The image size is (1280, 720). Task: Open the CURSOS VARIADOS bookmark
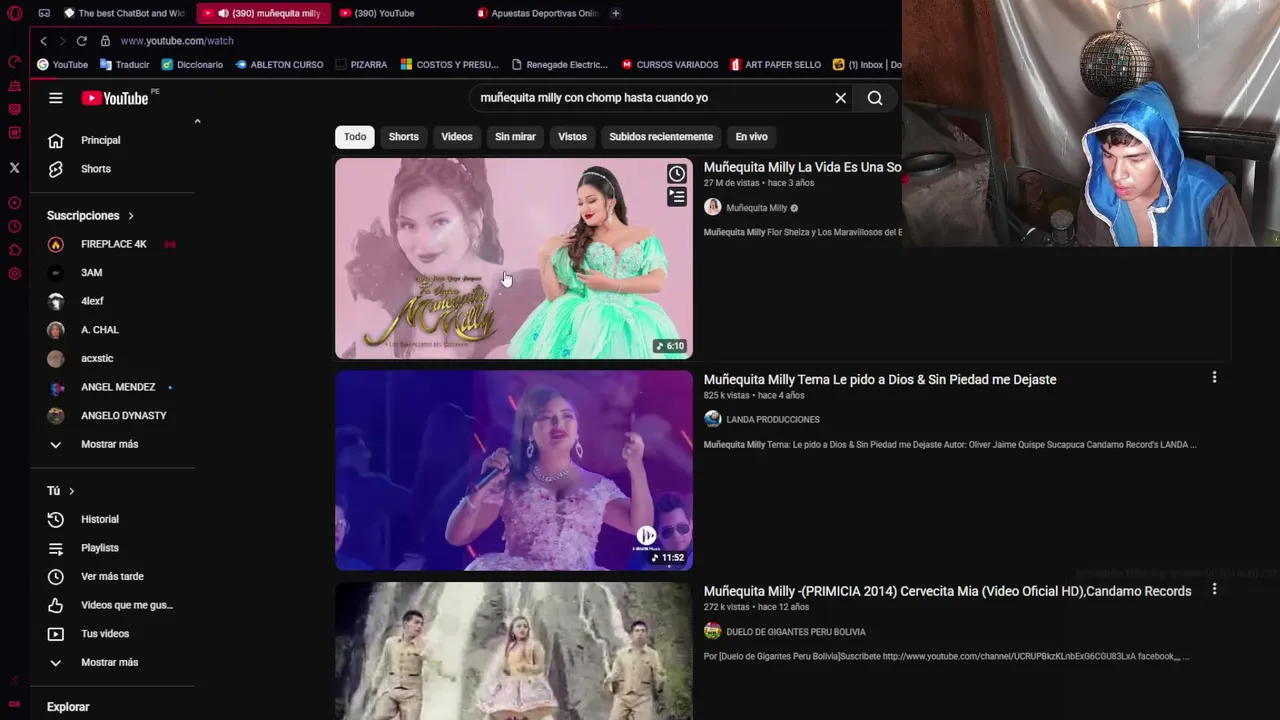pos(670,65)
